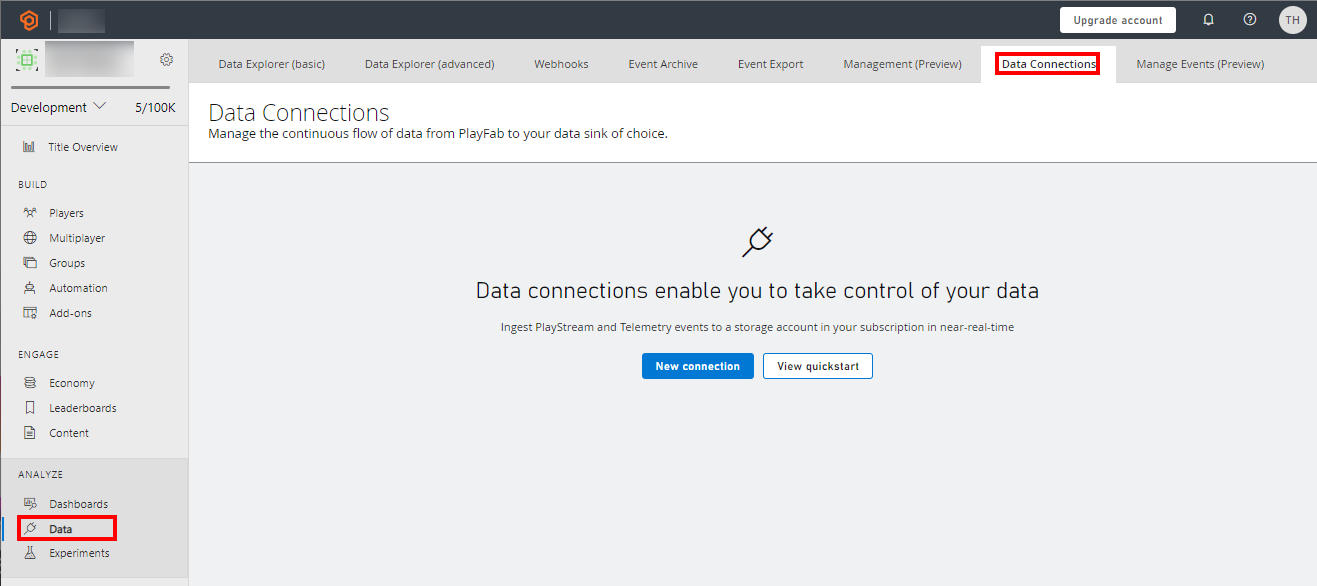Viewport: 1317px width, 586px height.
Task: Click the Upgrade account button
Action: coord(1118,20)
